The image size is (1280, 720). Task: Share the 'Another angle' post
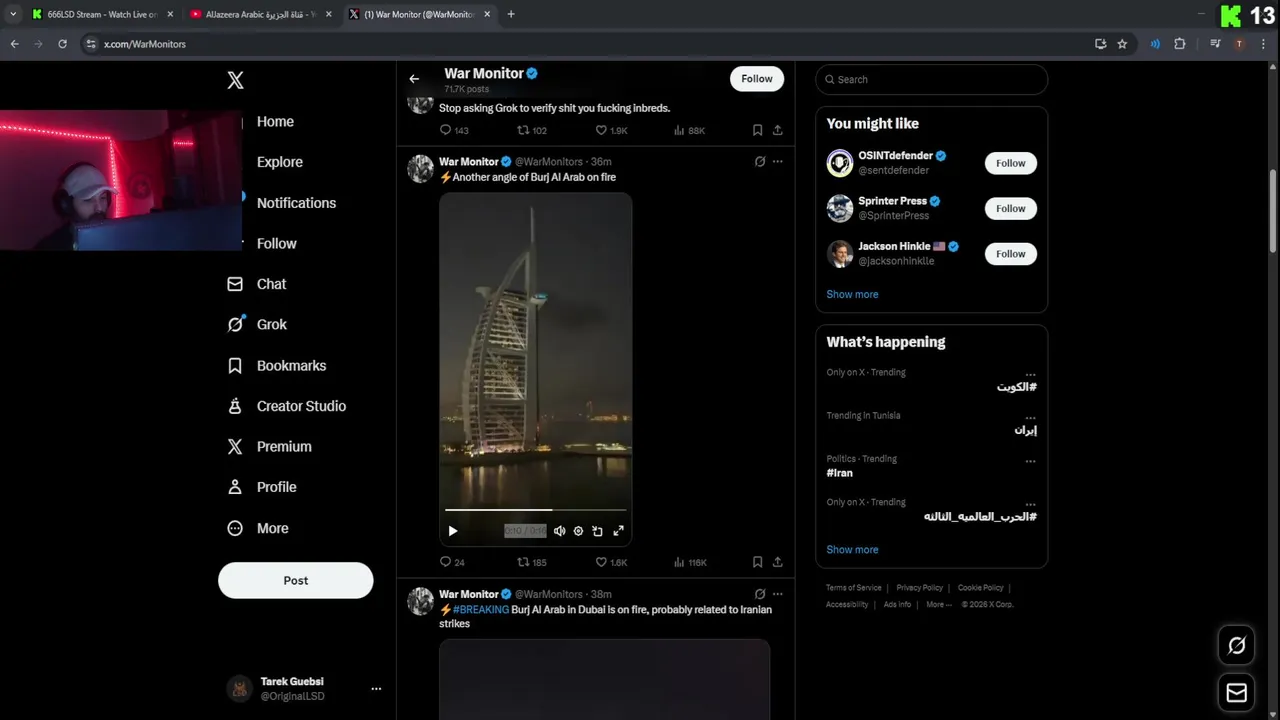[777, 562]
